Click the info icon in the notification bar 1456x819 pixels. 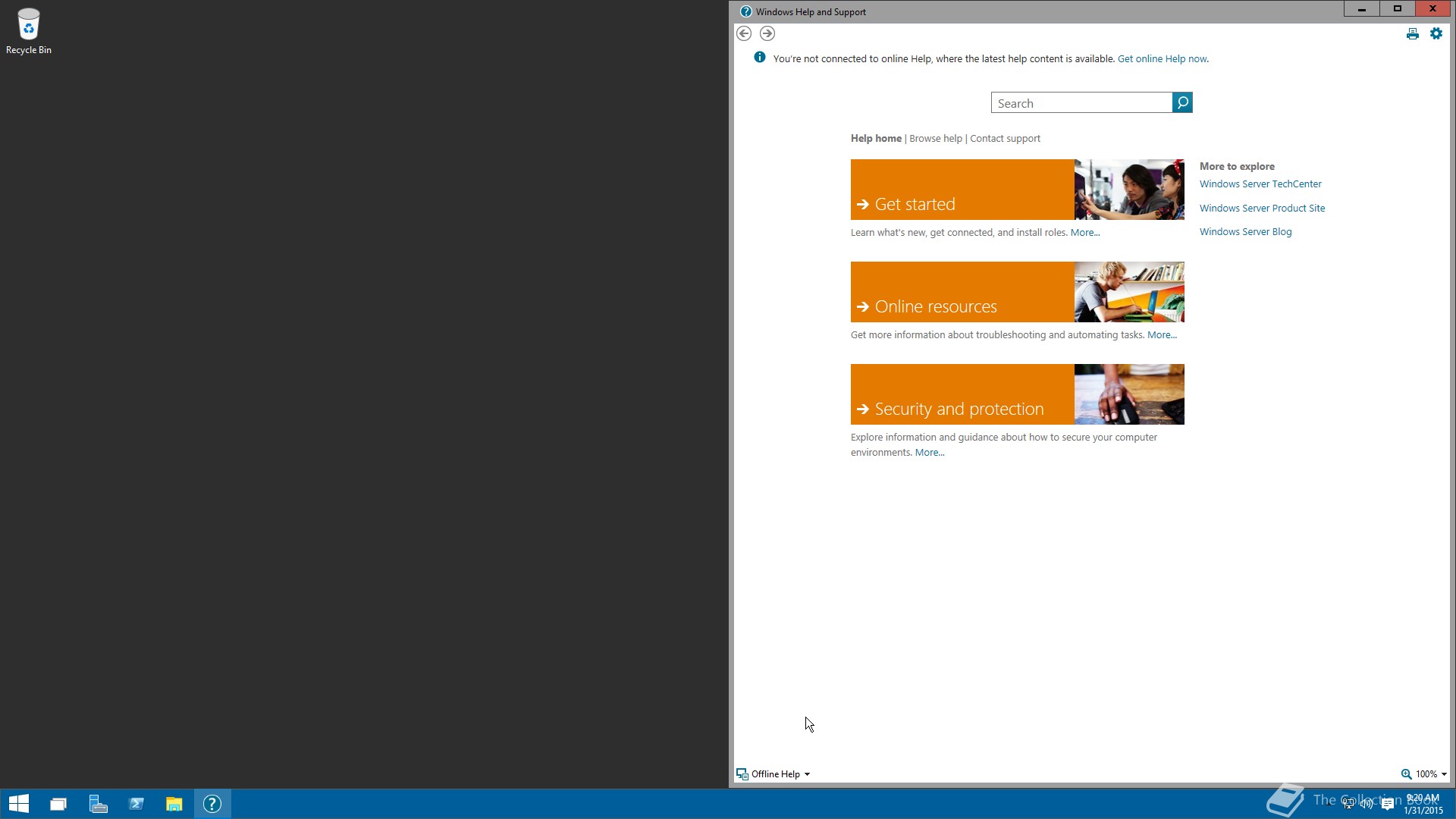pyautogui.click(x=760, y=58)
